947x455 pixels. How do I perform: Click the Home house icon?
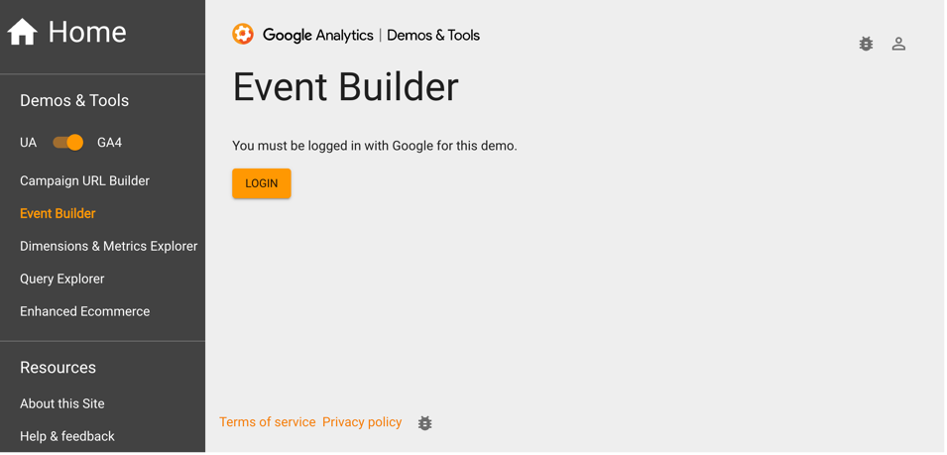coord(22,33)
